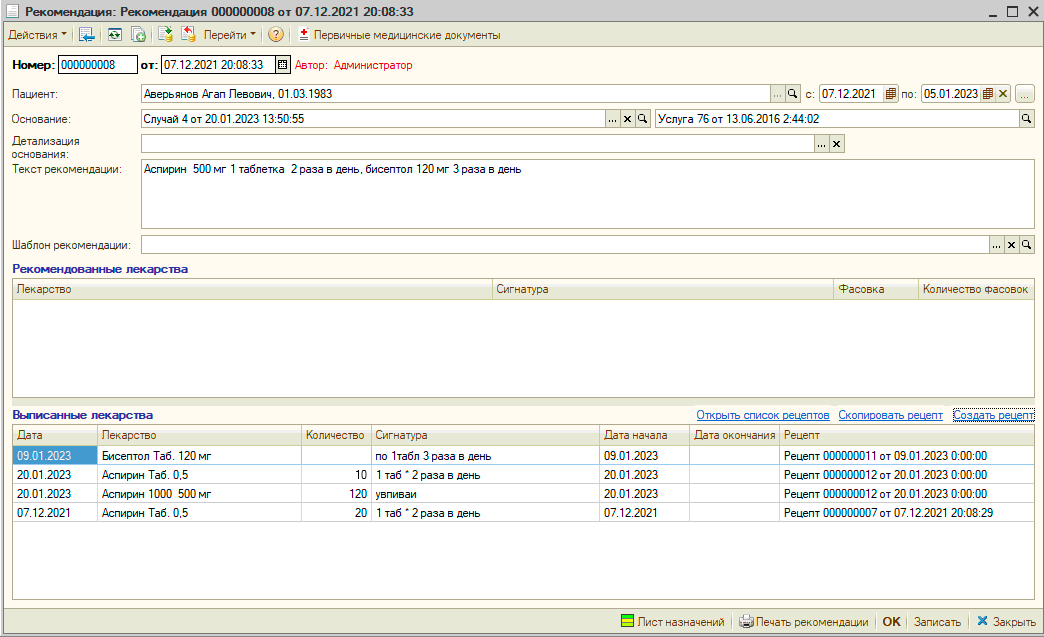Expand the Перейти dropdown menu
Viewport: 1044px width, 637px height.
(229, 35)
